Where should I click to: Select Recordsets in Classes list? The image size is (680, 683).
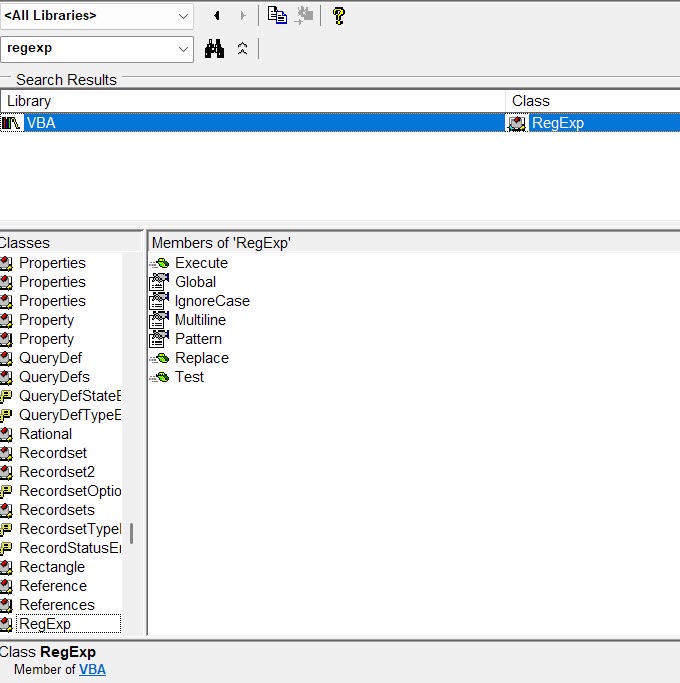[57, 510]
